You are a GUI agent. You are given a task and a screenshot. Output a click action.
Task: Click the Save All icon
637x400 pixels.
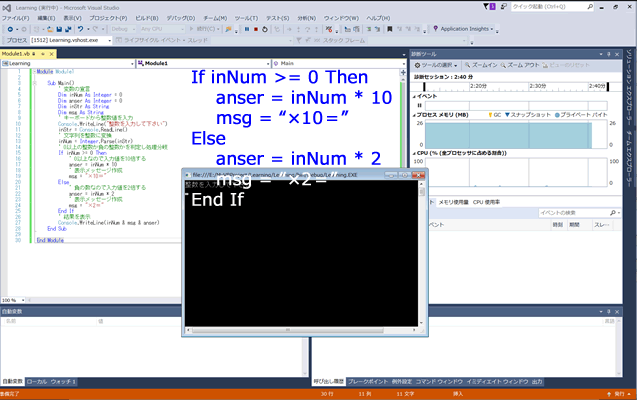pos(68,29)
